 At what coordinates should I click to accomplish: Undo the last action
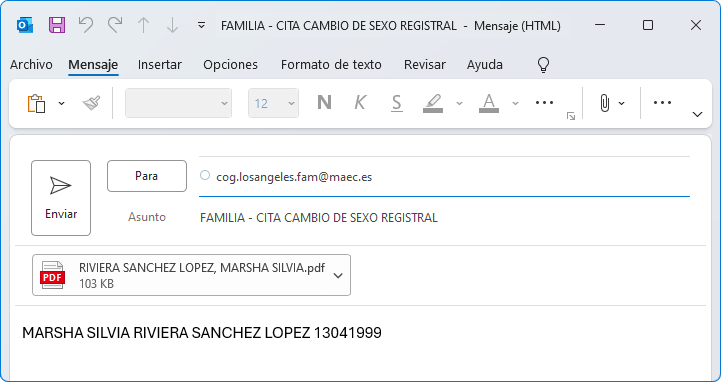[x=86, y=25]
